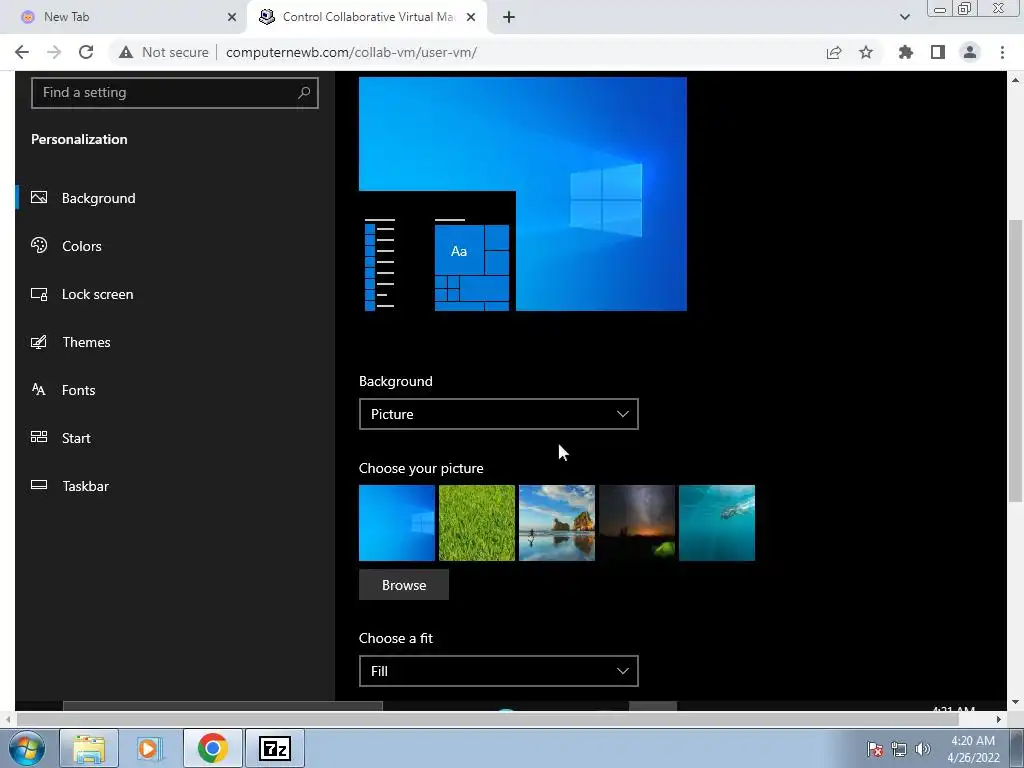Choose the Windows blue logo picture
Screen dimensions: 1024x768
point(396,522)
